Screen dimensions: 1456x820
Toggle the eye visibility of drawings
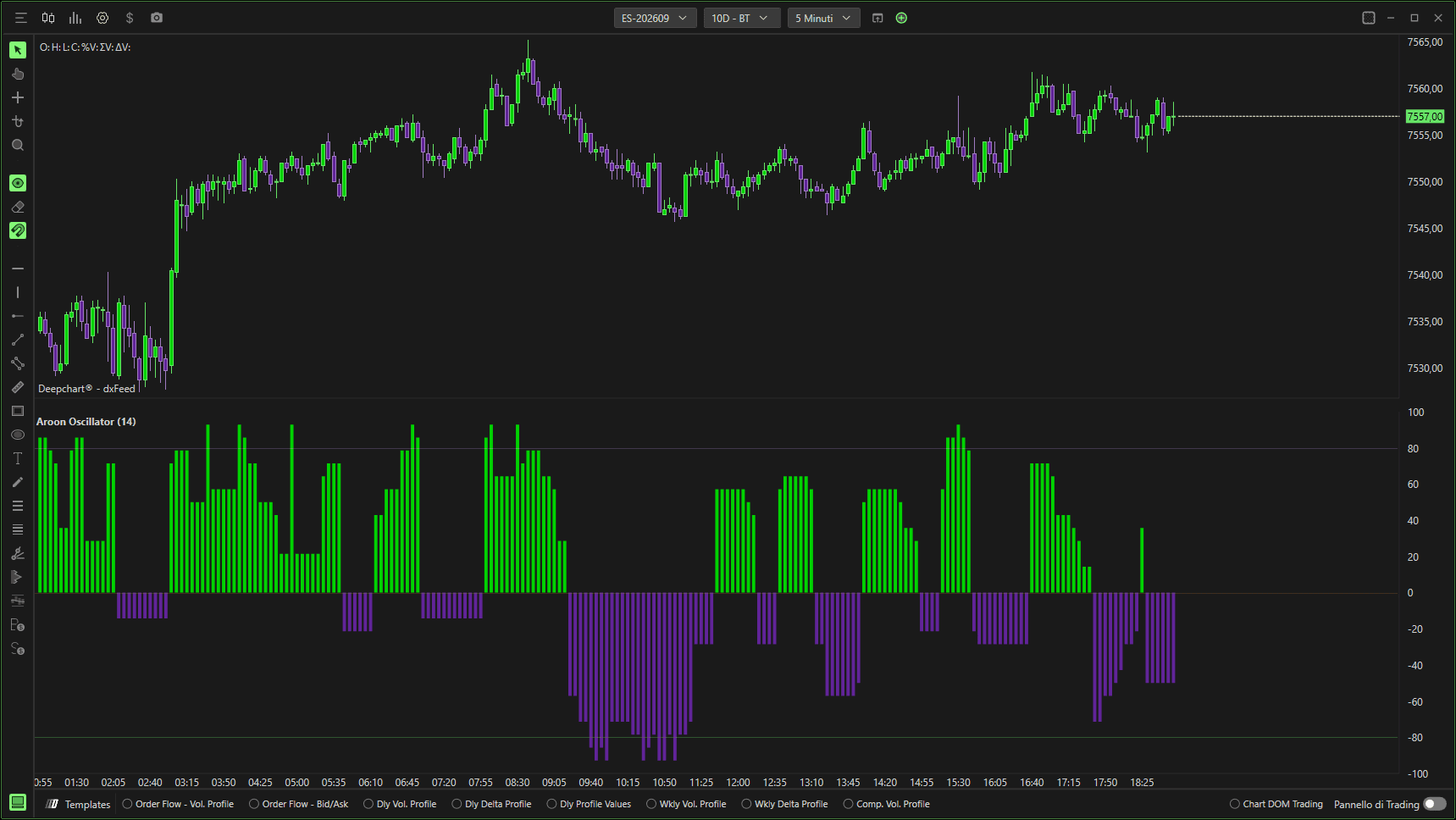point(18,183)
